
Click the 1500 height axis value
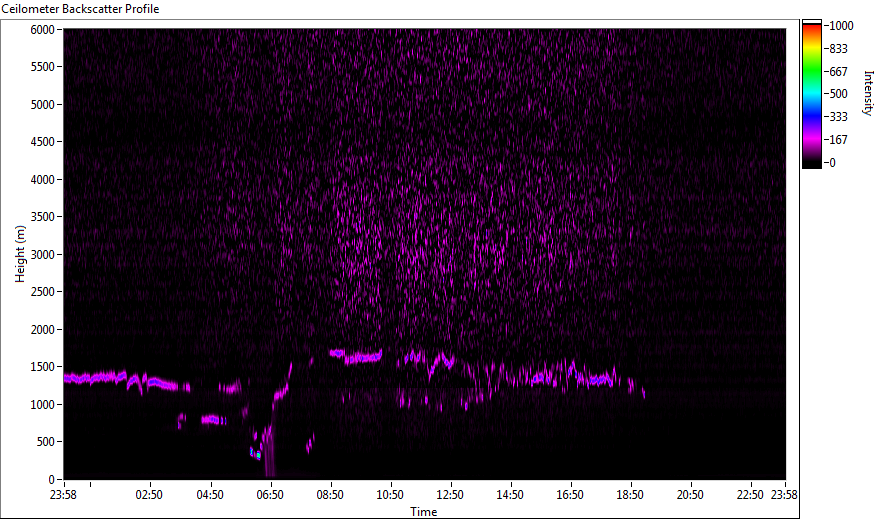point(43,367)
